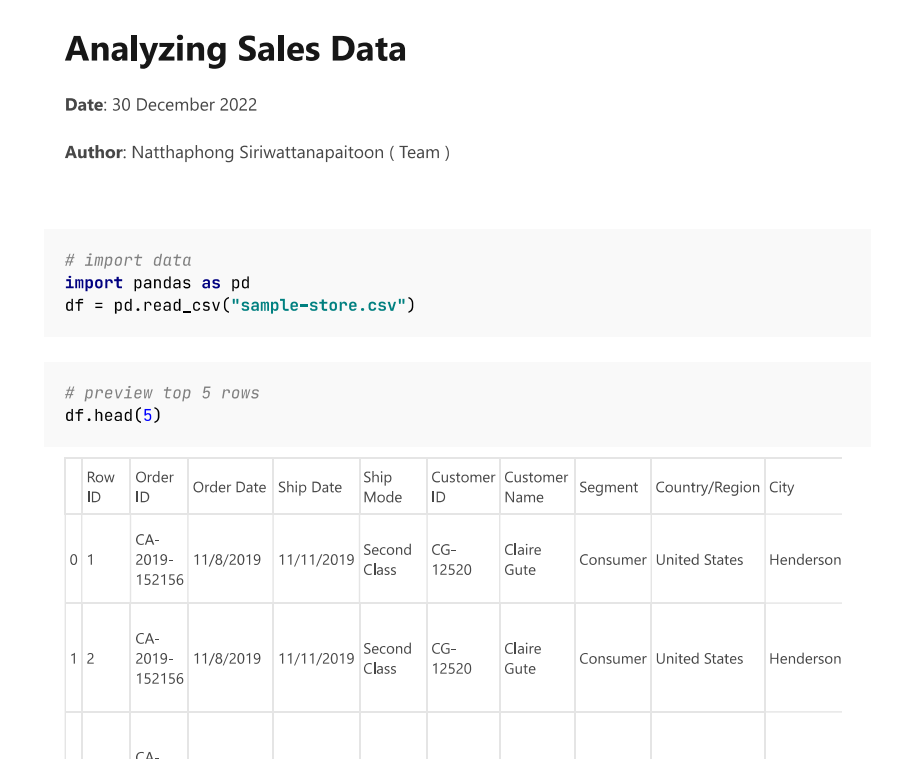Click Ship Date 11/11/2019 in index row 1
The width and height of the screenshot is (922, 759).
316,658
